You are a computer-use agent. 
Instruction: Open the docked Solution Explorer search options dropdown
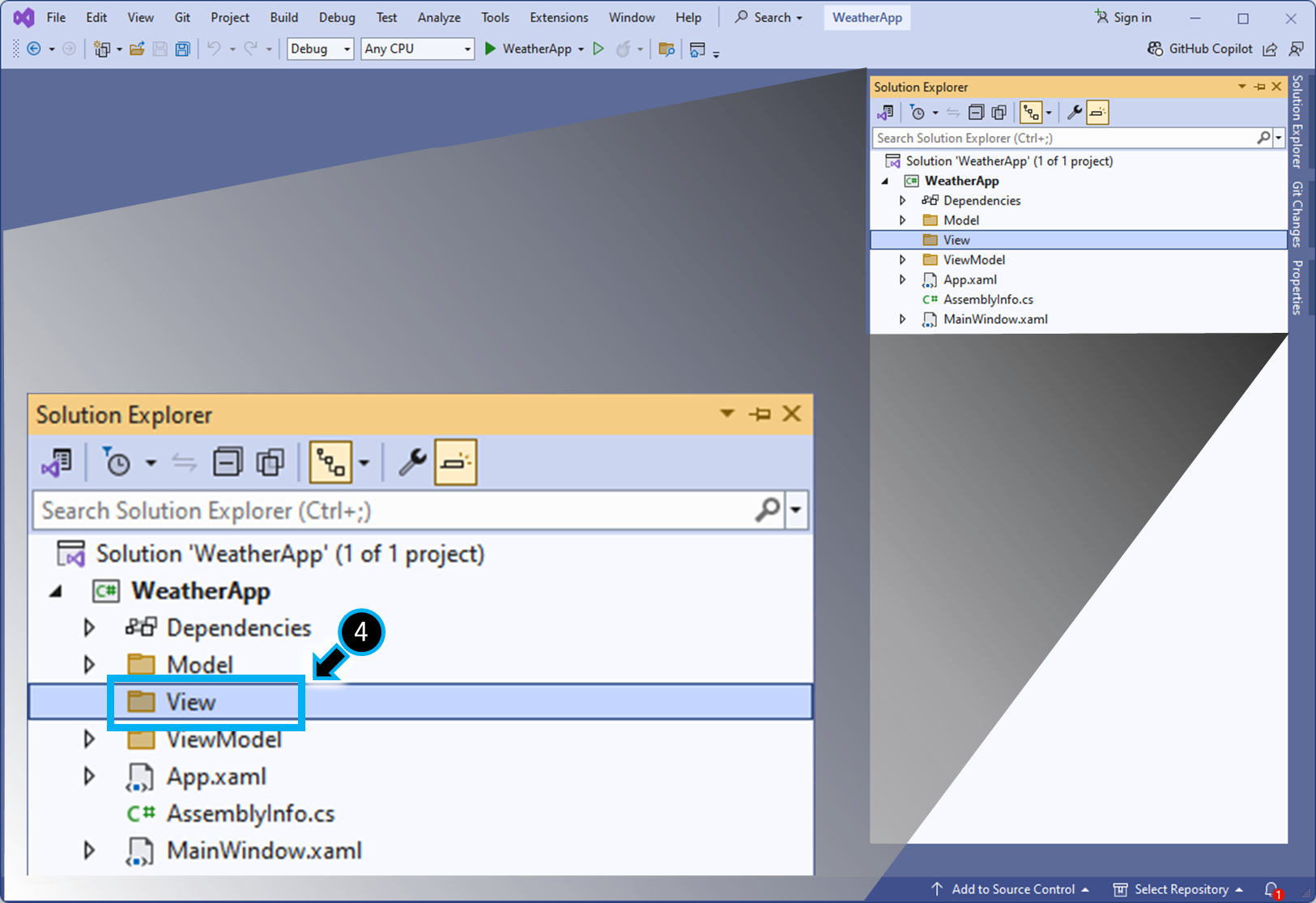1280,138
